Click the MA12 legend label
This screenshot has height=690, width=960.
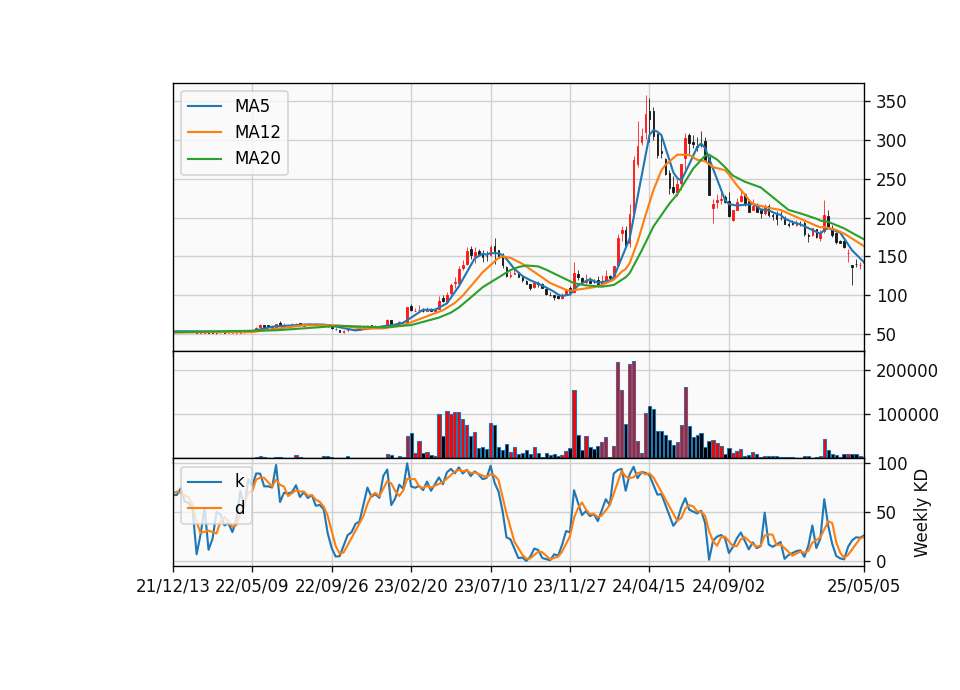[x=257, y=132]
